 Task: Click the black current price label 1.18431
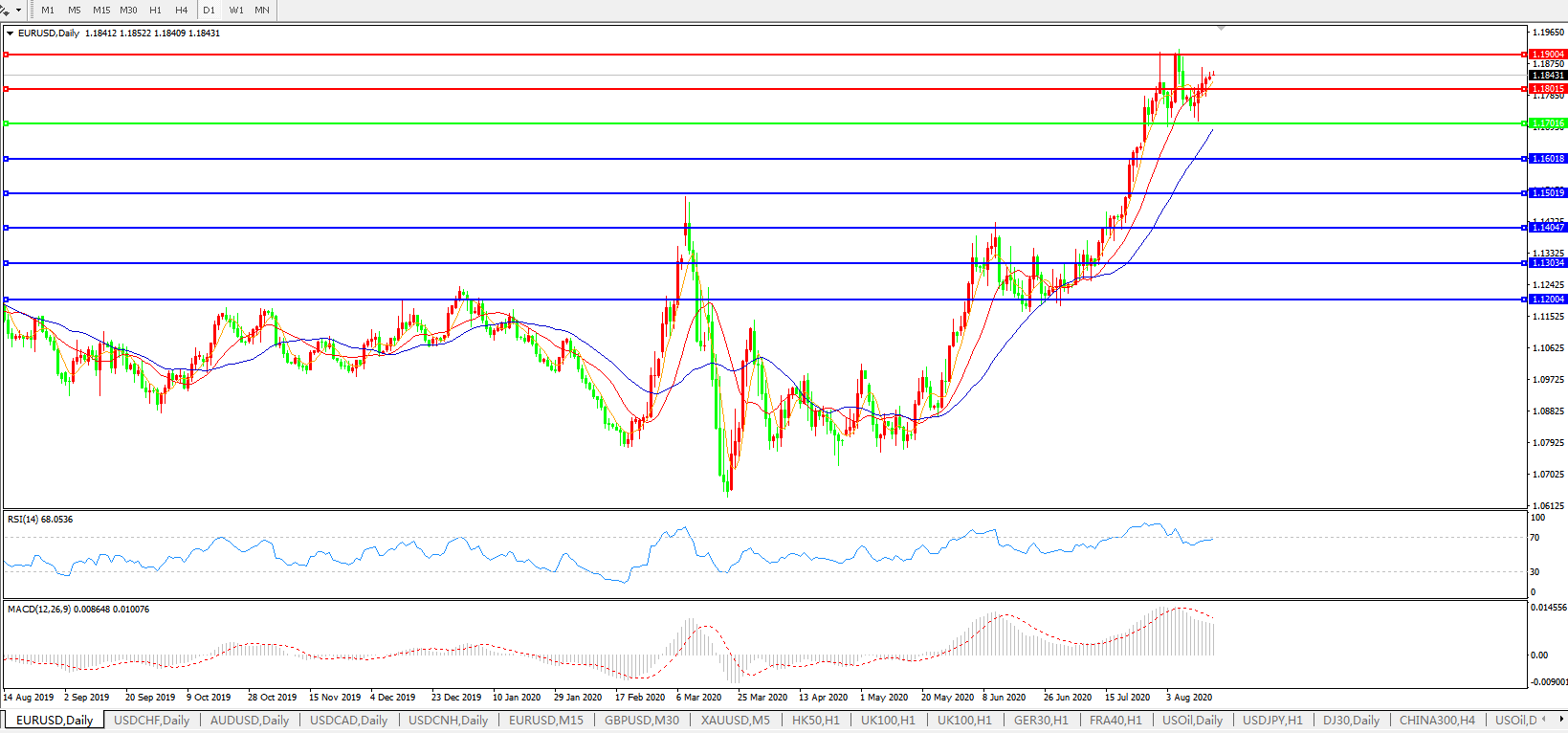(x=1548, y=76)
